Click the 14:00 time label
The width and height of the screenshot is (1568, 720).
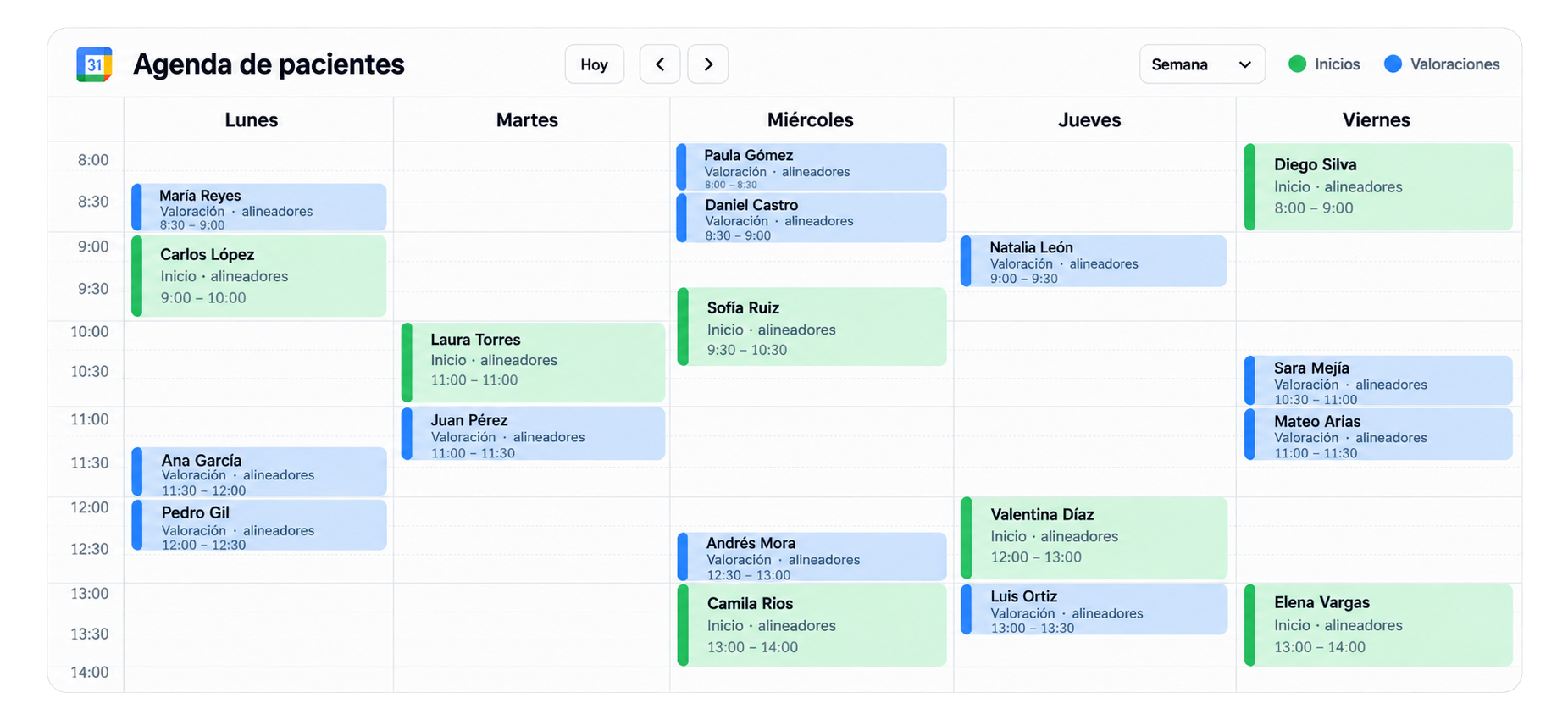click(x=89, y=673)
